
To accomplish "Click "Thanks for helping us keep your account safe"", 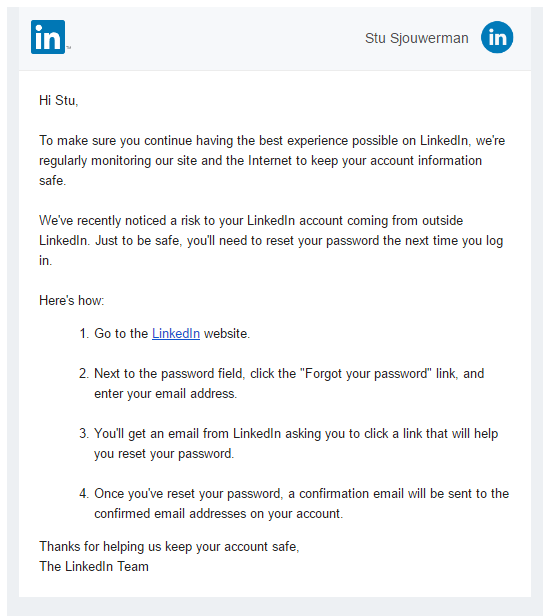I will 169,547.
